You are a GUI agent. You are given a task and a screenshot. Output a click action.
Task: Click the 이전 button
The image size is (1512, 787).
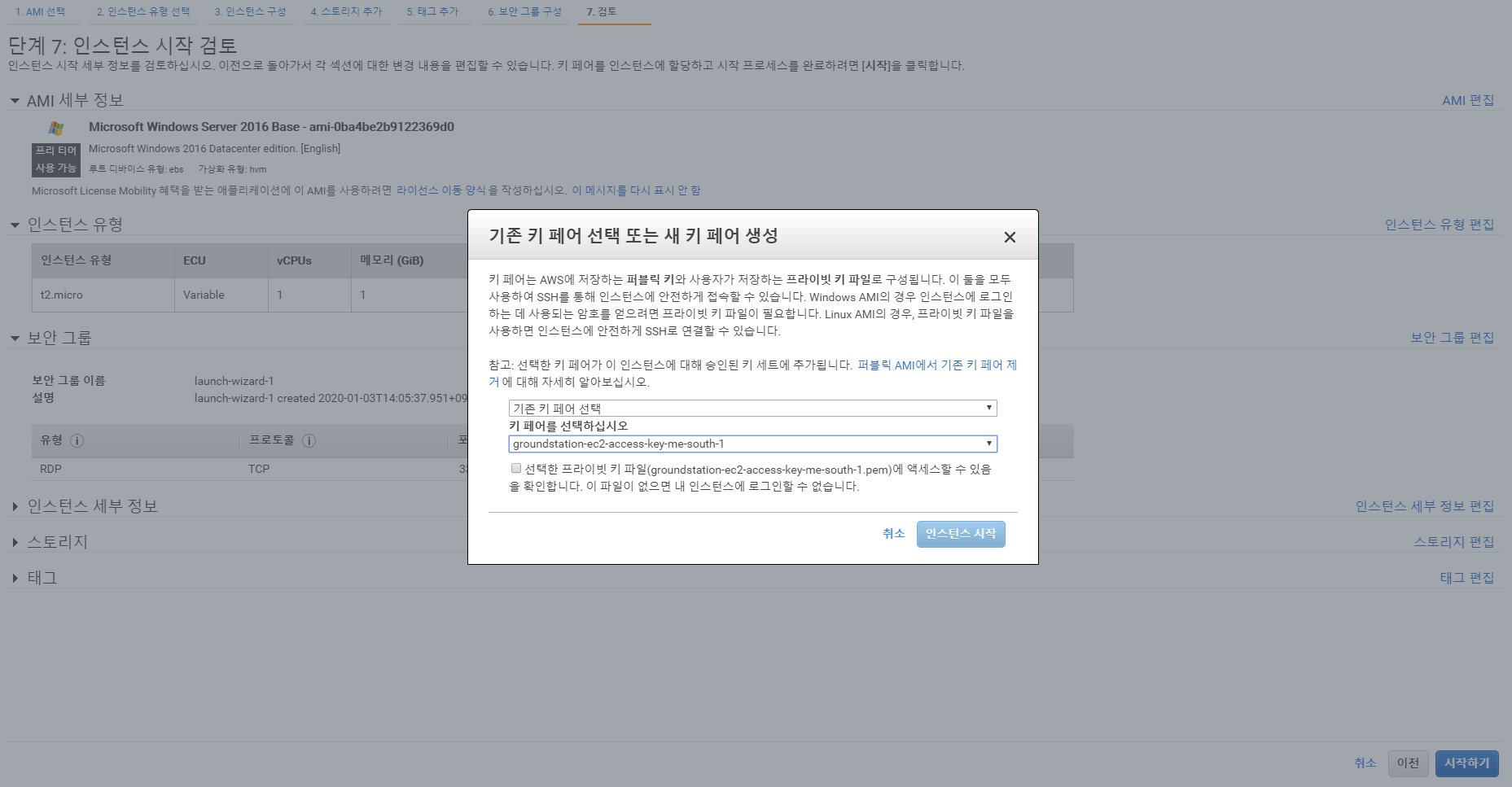(x=1407, y=763)
